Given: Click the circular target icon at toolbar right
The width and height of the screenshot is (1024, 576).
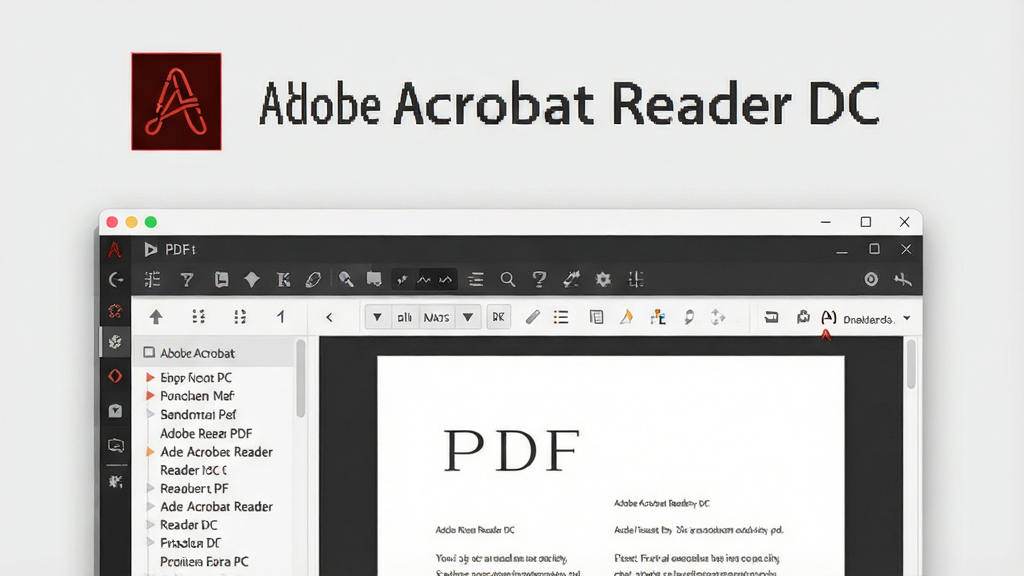Looking at the screenshot, I should pyautogui.click(x=871, y=280).
